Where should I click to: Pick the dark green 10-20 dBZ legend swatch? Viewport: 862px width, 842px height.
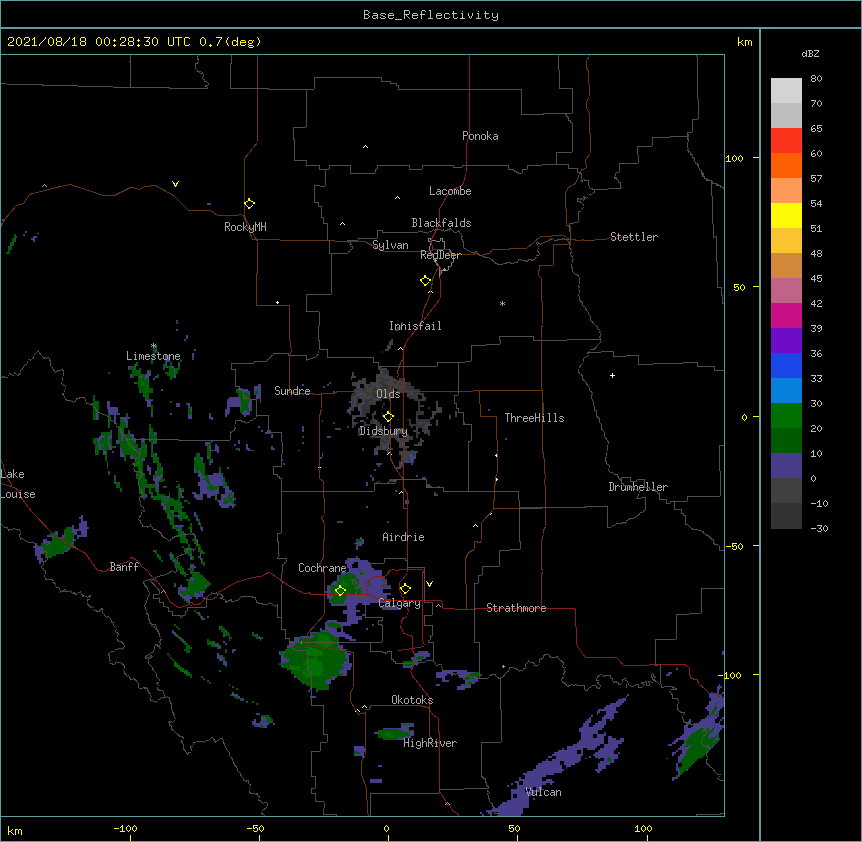click(x=786, y=441)
